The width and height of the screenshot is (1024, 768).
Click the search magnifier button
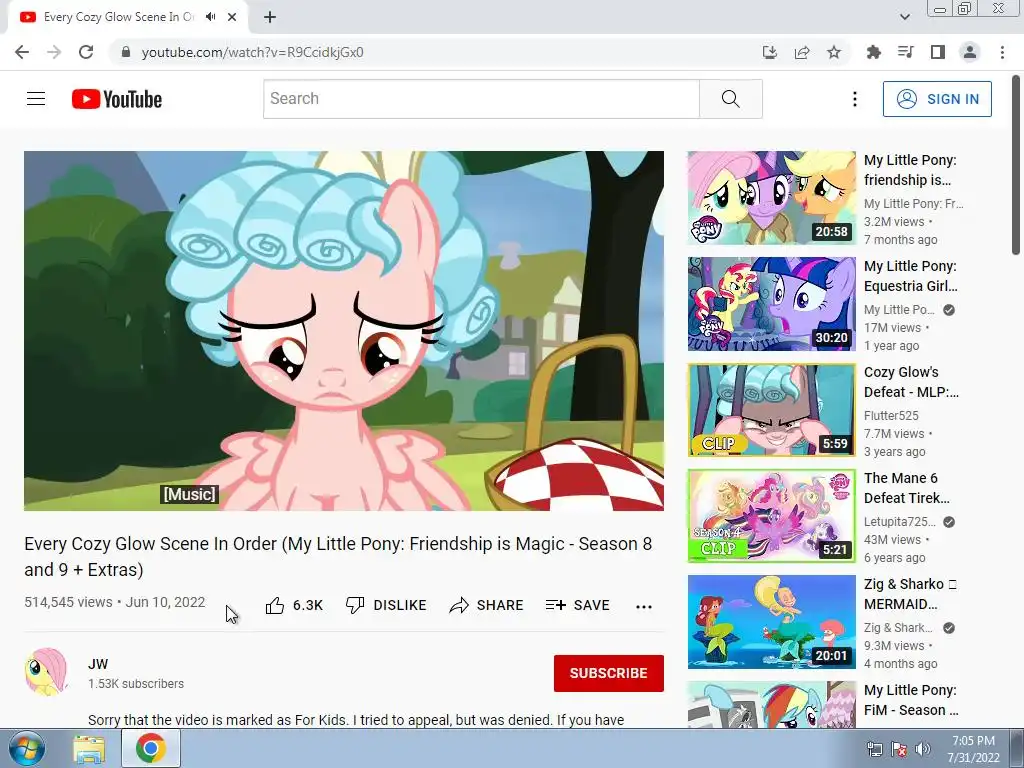point(731,99)
